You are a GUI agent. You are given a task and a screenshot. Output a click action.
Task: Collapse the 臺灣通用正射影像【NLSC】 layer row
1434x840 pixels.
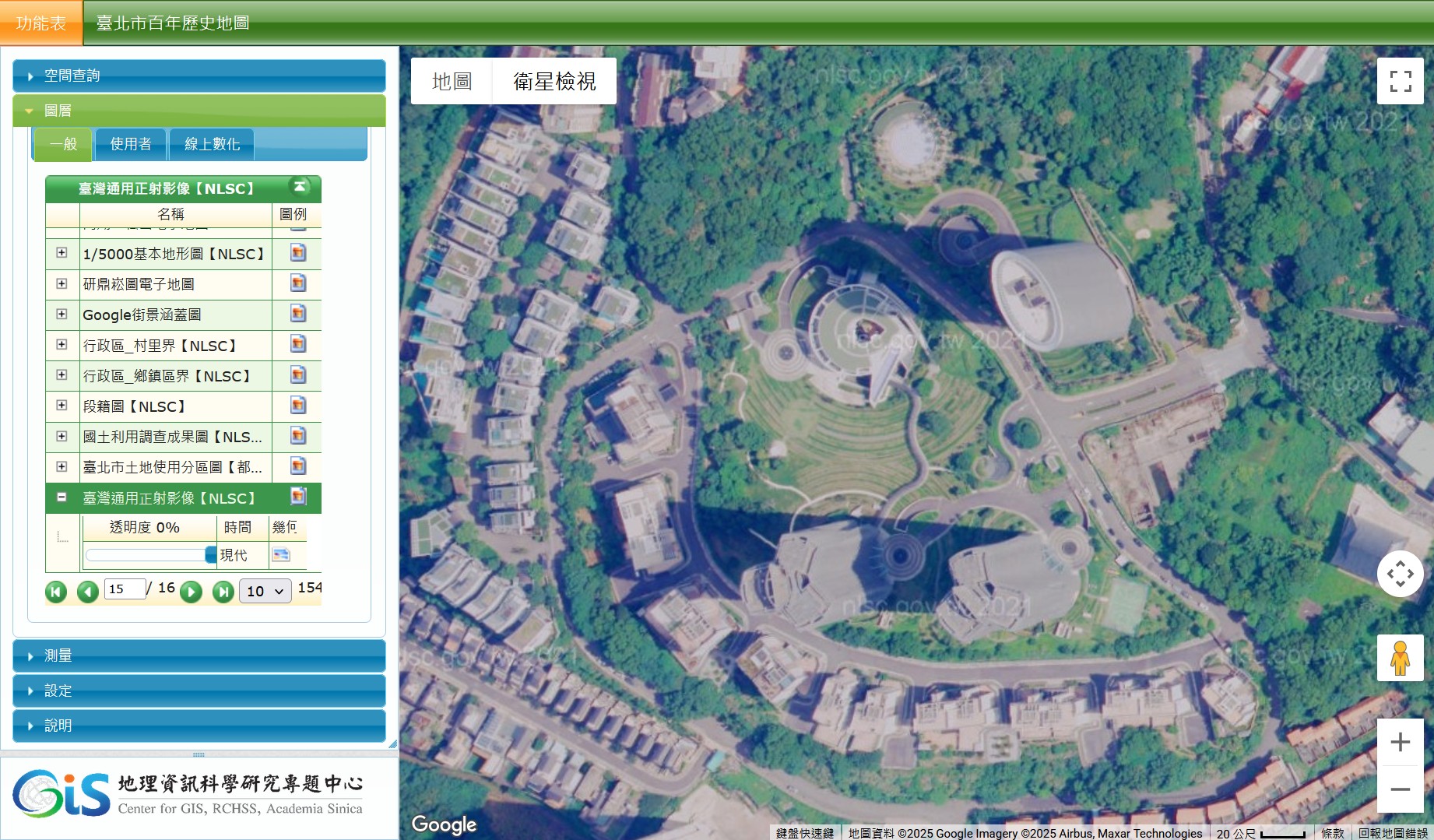pyautogui.click(x=62, y=497)
